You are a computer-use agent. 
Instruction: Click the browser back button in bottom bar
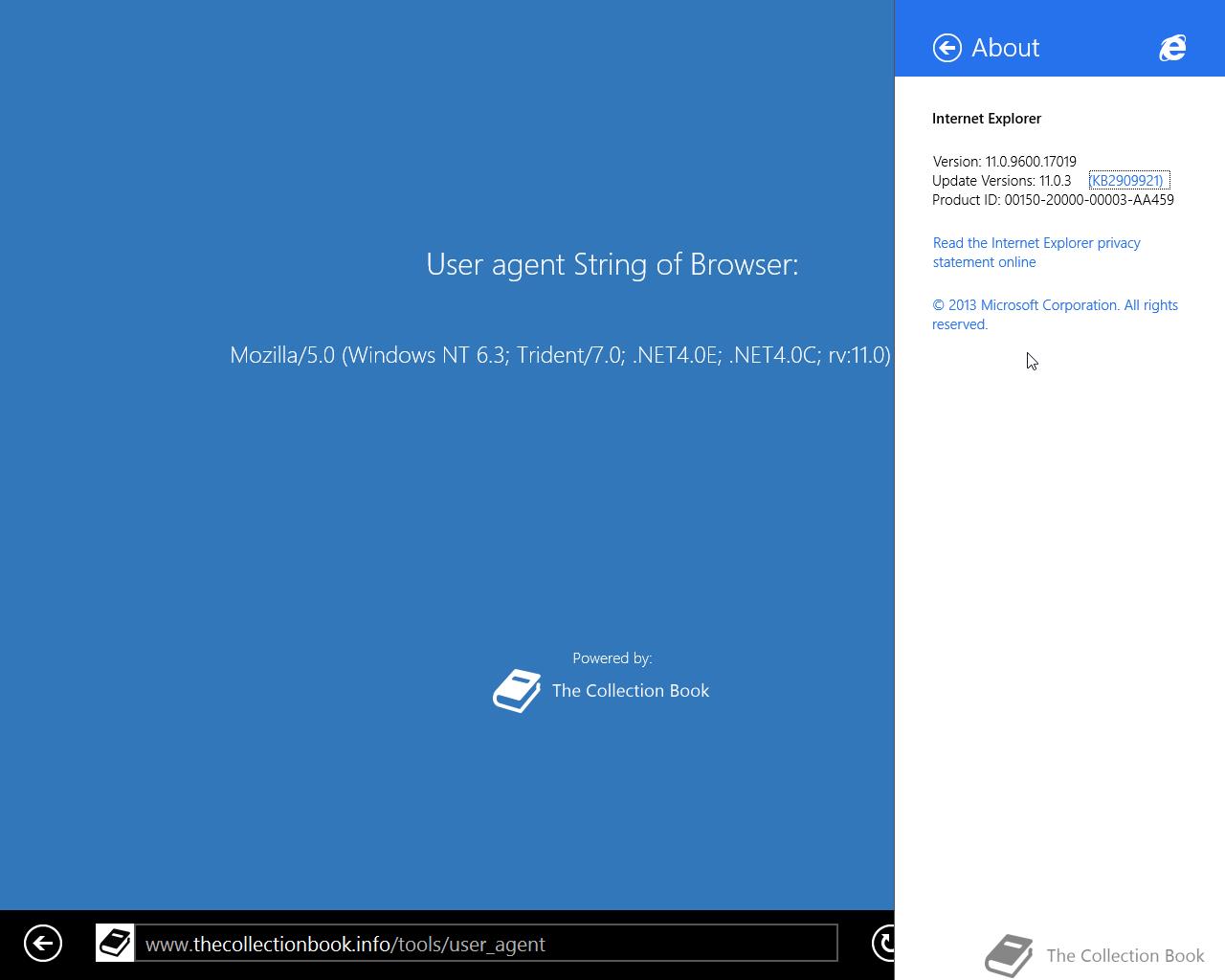[43, 944]
